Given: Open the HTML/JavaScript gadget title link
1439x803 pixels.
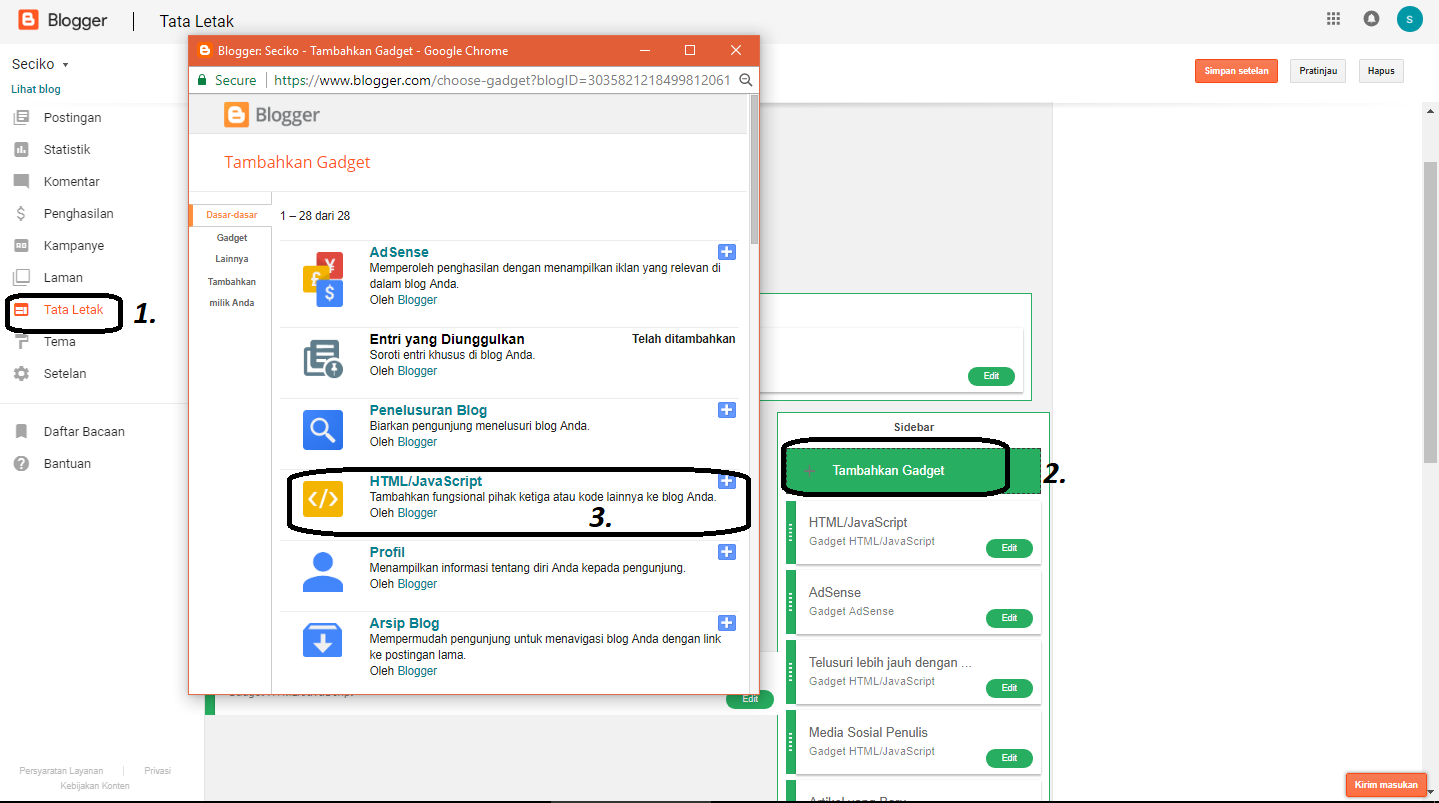Looking at the screenshot, I should click(426, 481).
